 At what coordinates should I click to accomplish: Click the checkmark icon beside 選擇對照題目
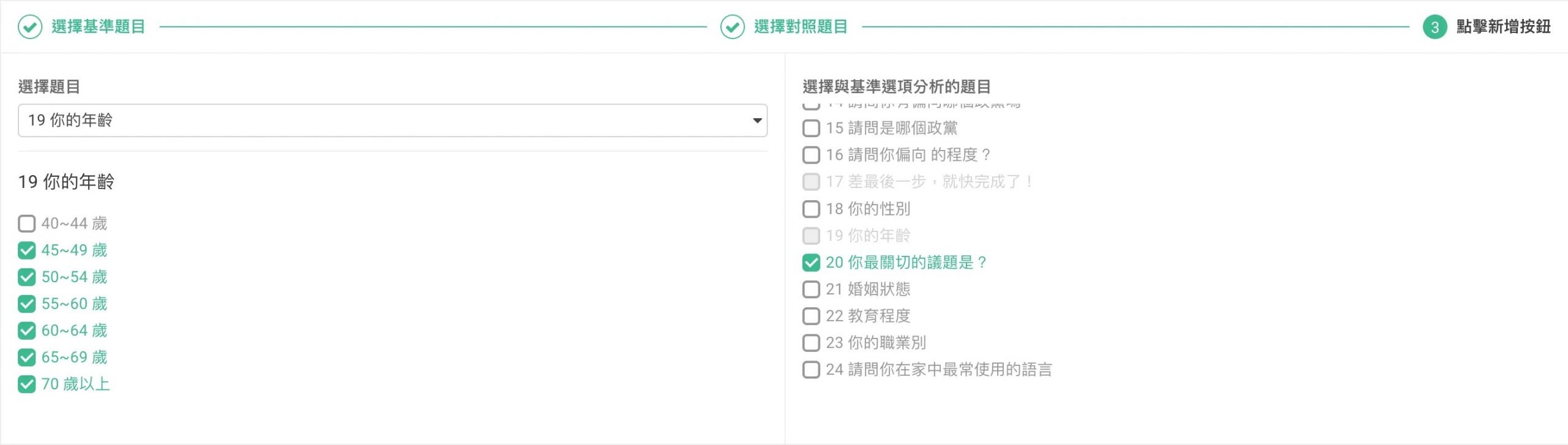pos(732,27)
